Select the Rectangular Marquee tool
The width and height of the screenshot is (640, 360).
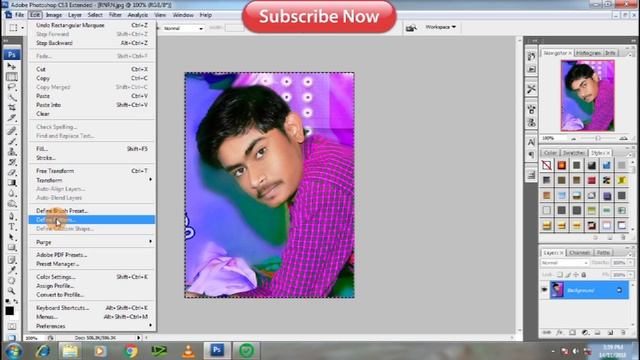click(x=11, y=77)
